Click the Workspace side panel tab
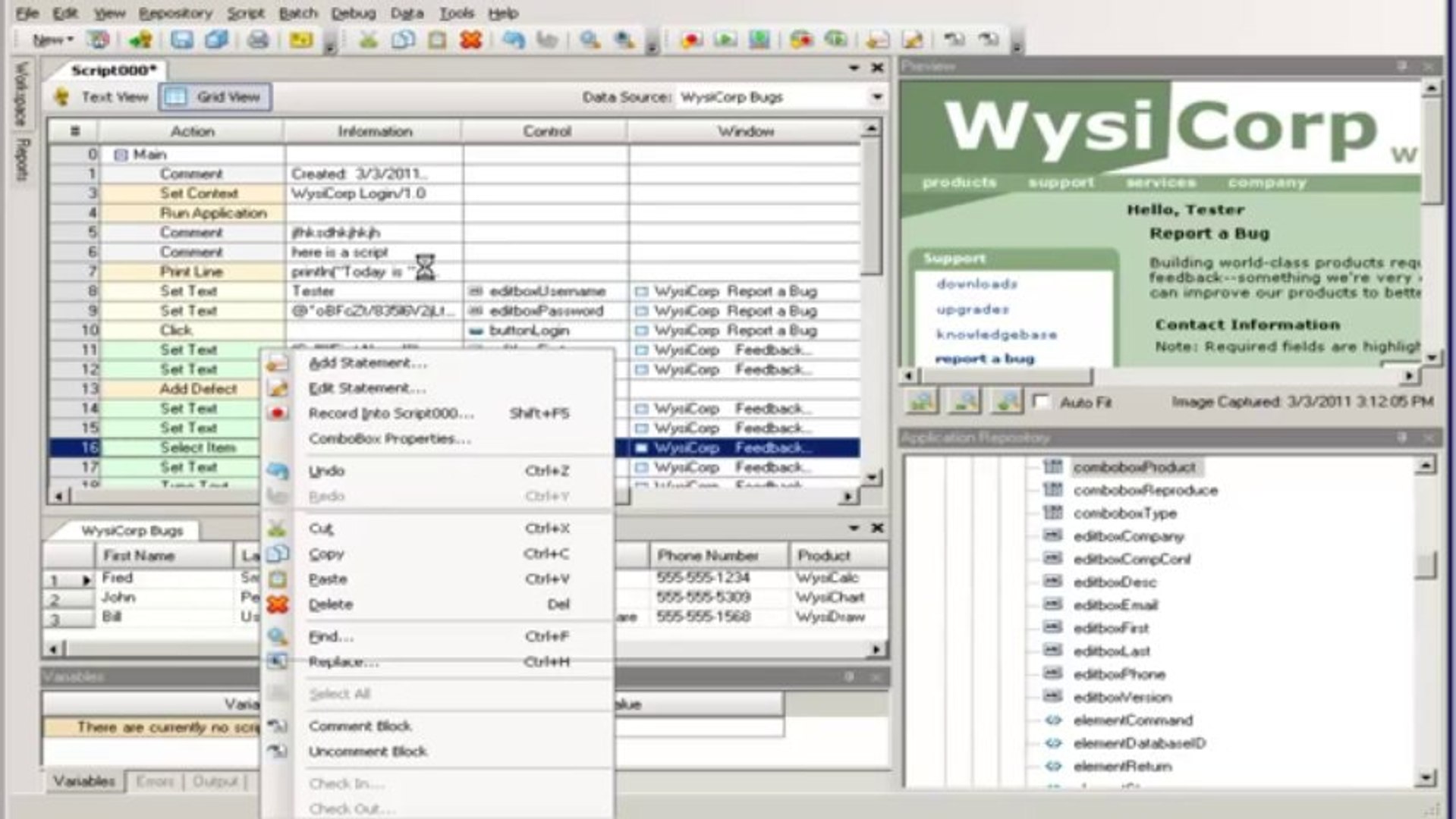1456x819 pixels. [22, 94]
